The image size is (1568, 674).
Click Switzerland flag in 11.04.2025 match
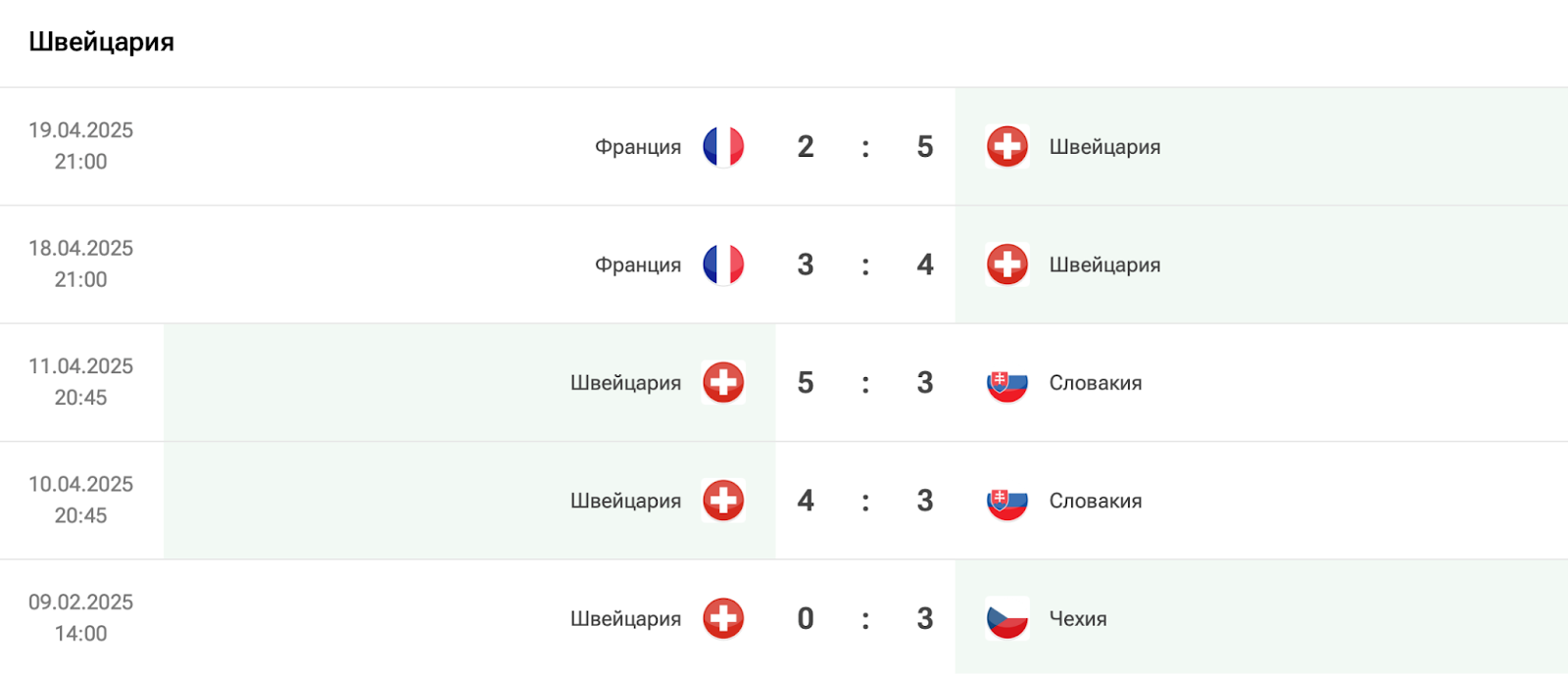pos(723,383)
